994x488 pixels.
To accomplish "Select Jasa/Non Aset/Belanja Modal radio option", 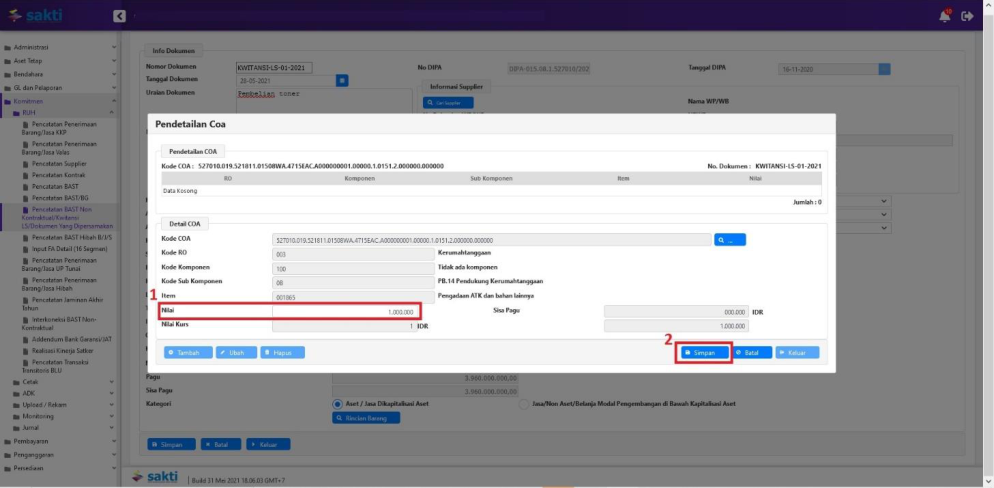I will pyautogui.click(x=524, y=404).
